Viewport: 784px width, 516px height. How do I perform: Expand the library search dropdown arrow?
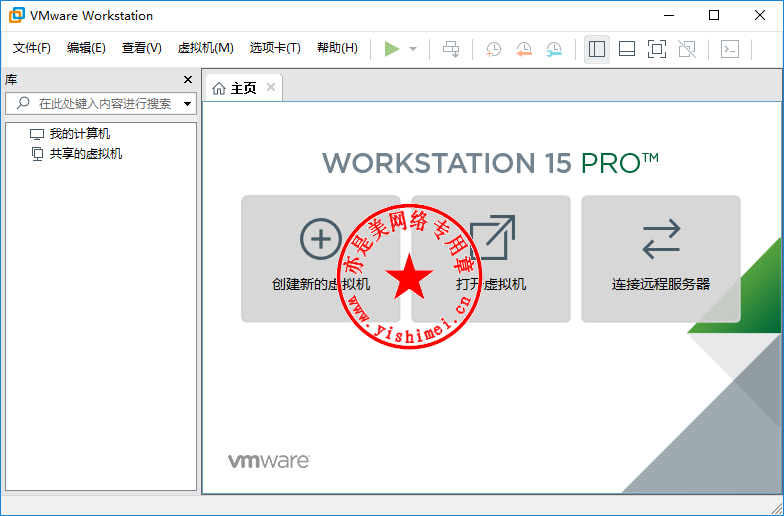click(x=188, y=104)
